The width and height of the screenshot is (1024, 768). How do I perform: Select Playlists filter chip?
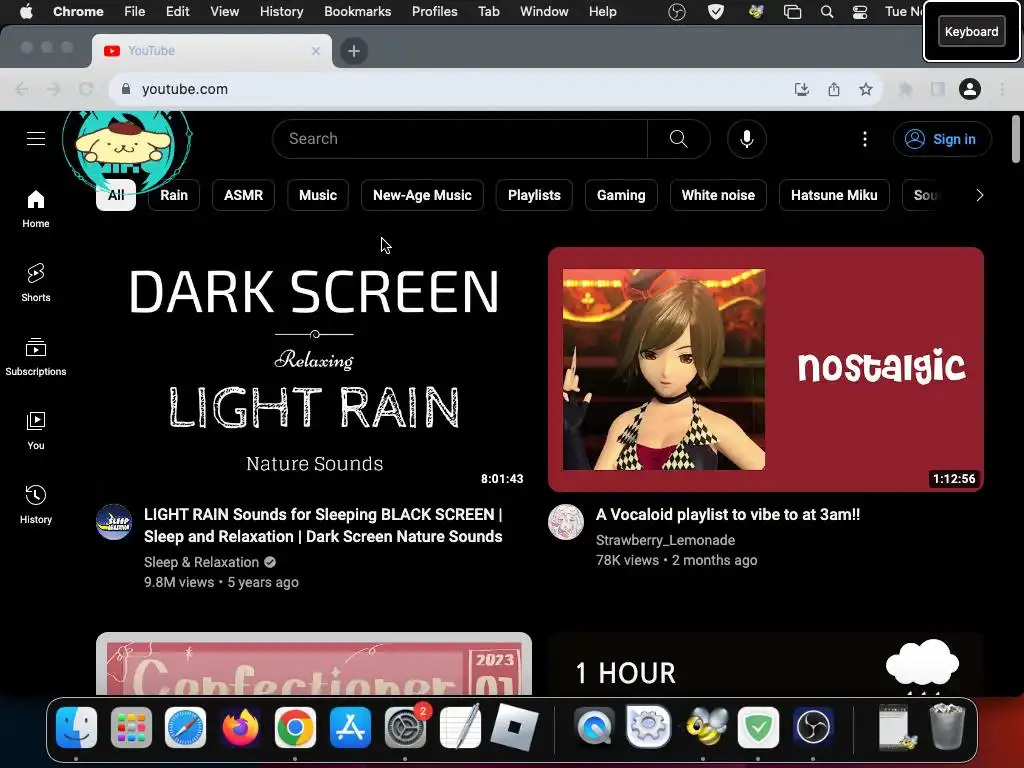point(534,195)
